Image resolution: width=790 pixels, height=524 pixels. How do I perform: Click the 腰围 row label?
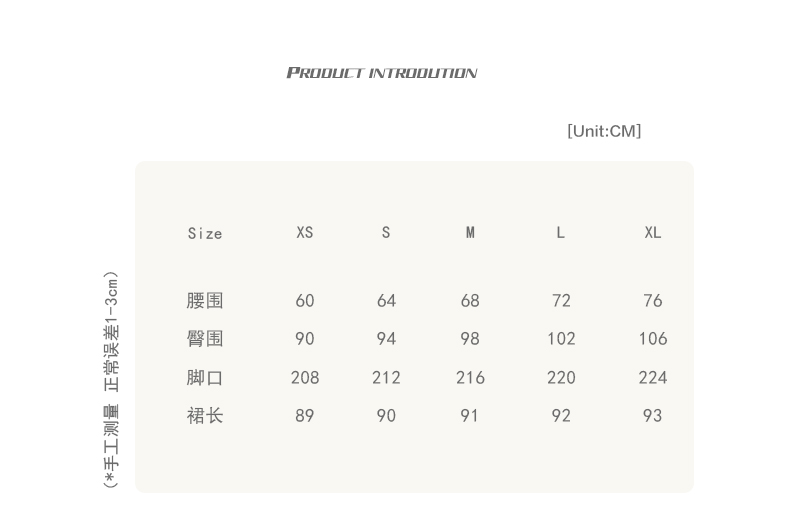205,301
